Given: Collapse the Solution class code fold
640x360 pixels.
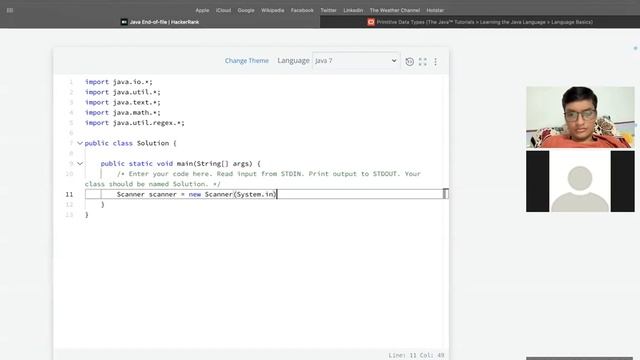Looking at the screenshot, I should click(x=80, y=143).
